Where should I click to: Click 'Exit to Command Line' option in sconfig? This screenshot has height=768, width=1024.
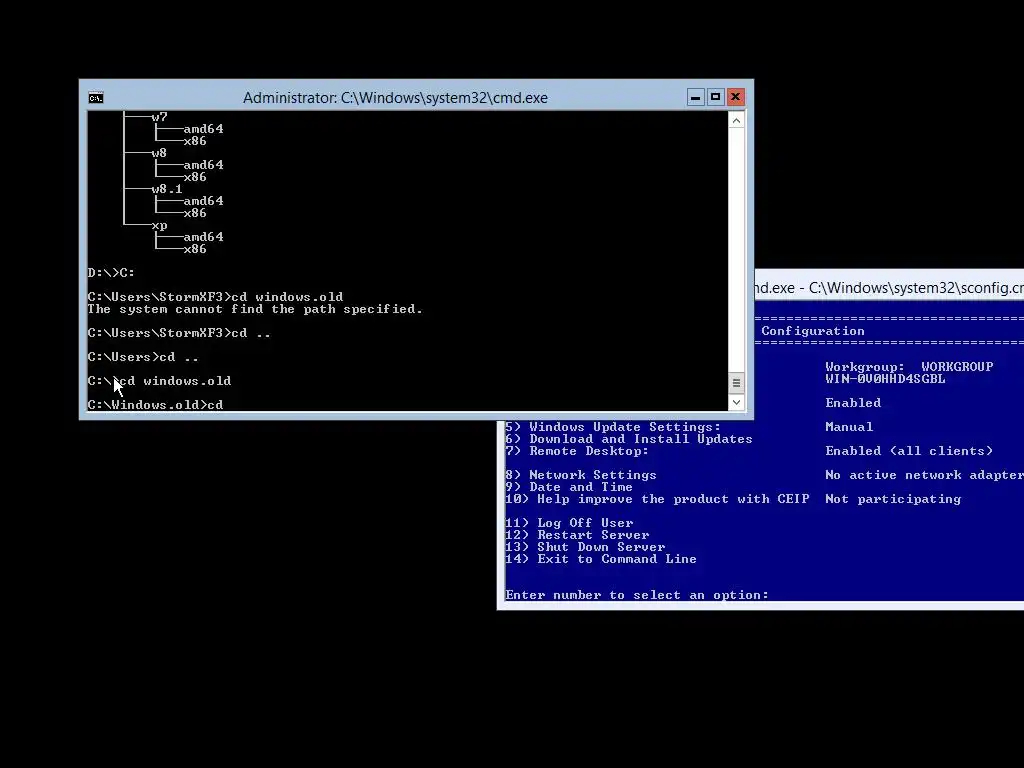tap(601, 559)
